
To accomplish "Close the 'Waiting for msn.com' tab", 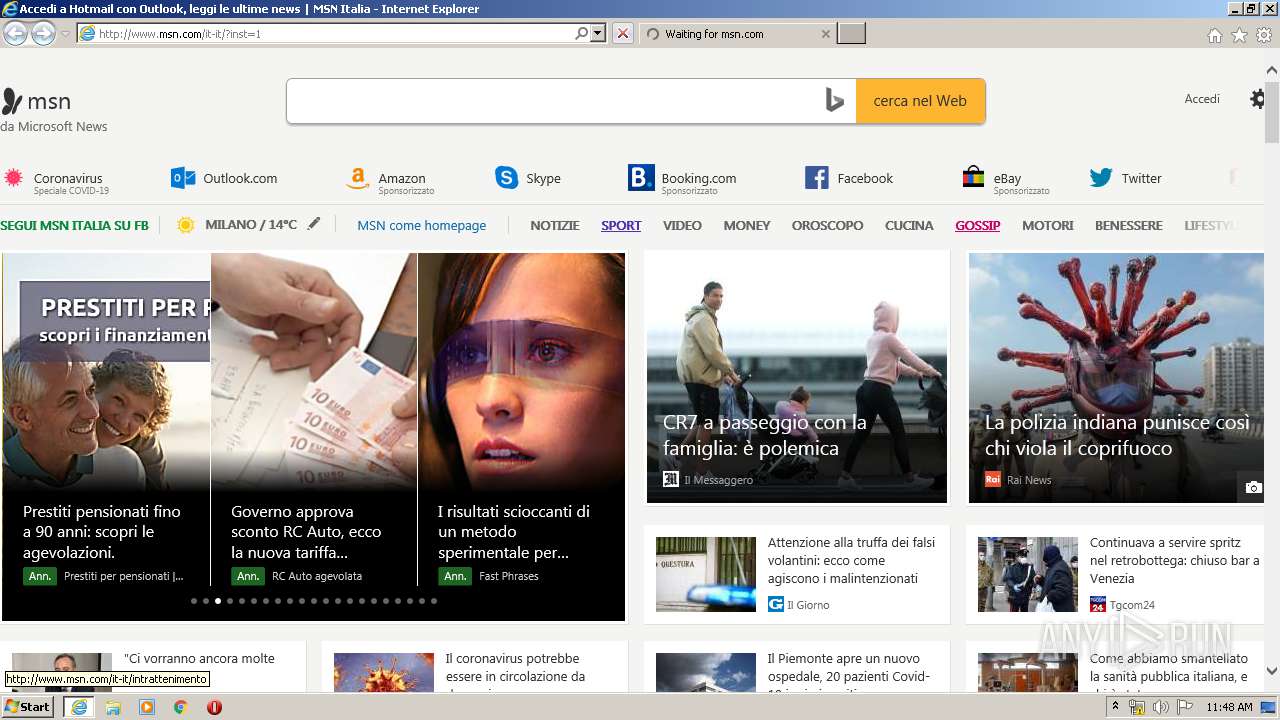I will (x=825, y=34).
